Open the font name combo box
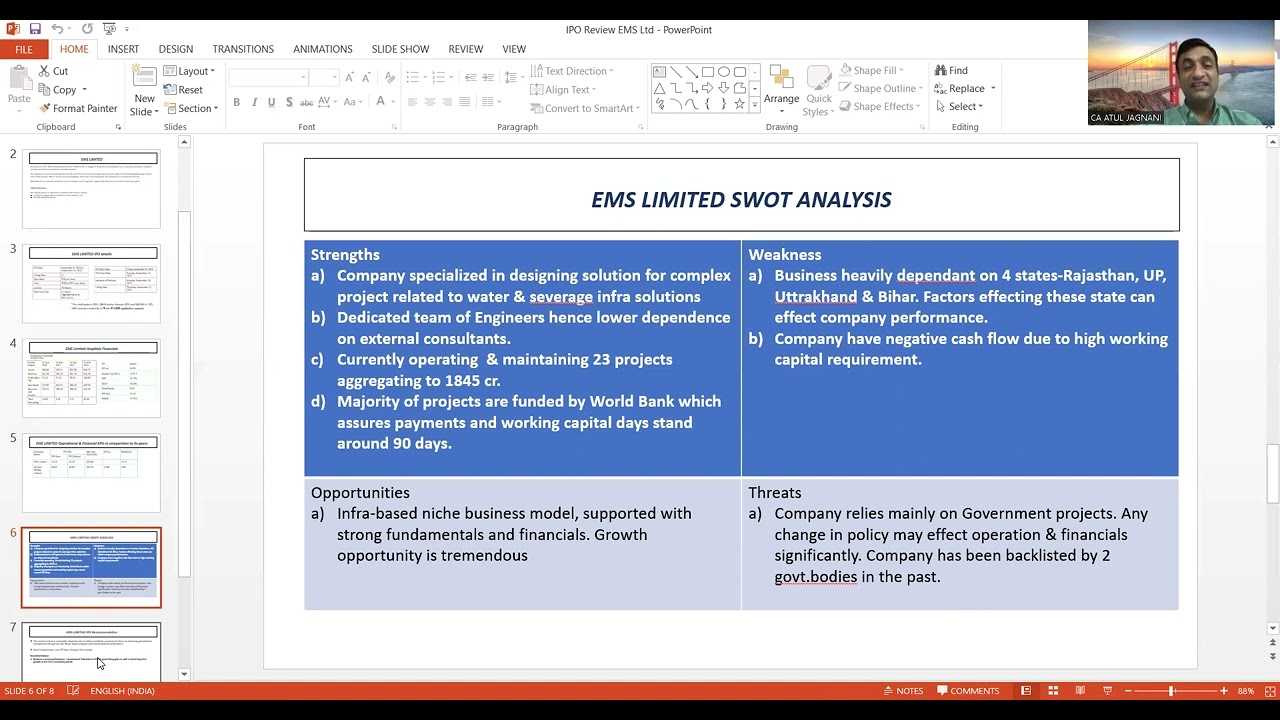 pos(268,77)
